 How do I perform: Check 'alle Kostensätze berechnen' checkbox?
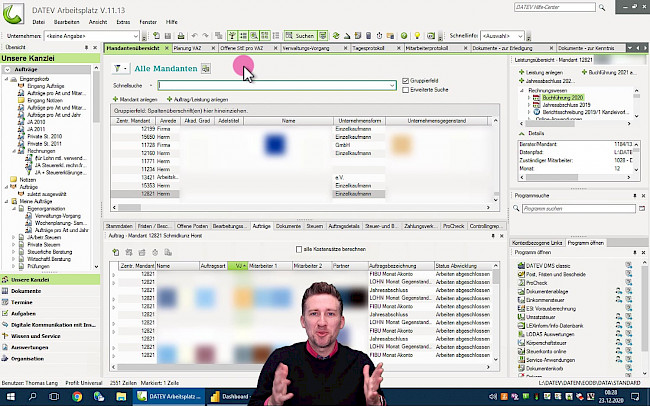tap(299, 248)
